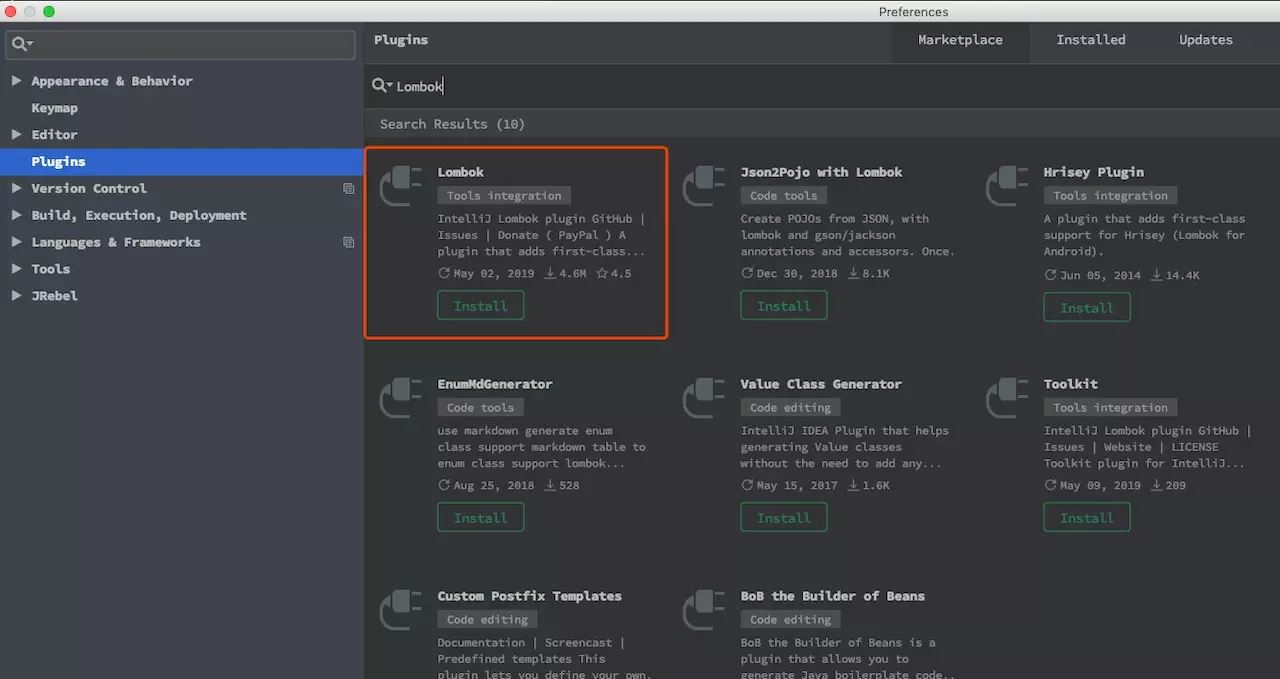The width and height of the screenshot is (1280, 679).
Task: Click the update date icon on Lombok
Action: tap(444, 273)
